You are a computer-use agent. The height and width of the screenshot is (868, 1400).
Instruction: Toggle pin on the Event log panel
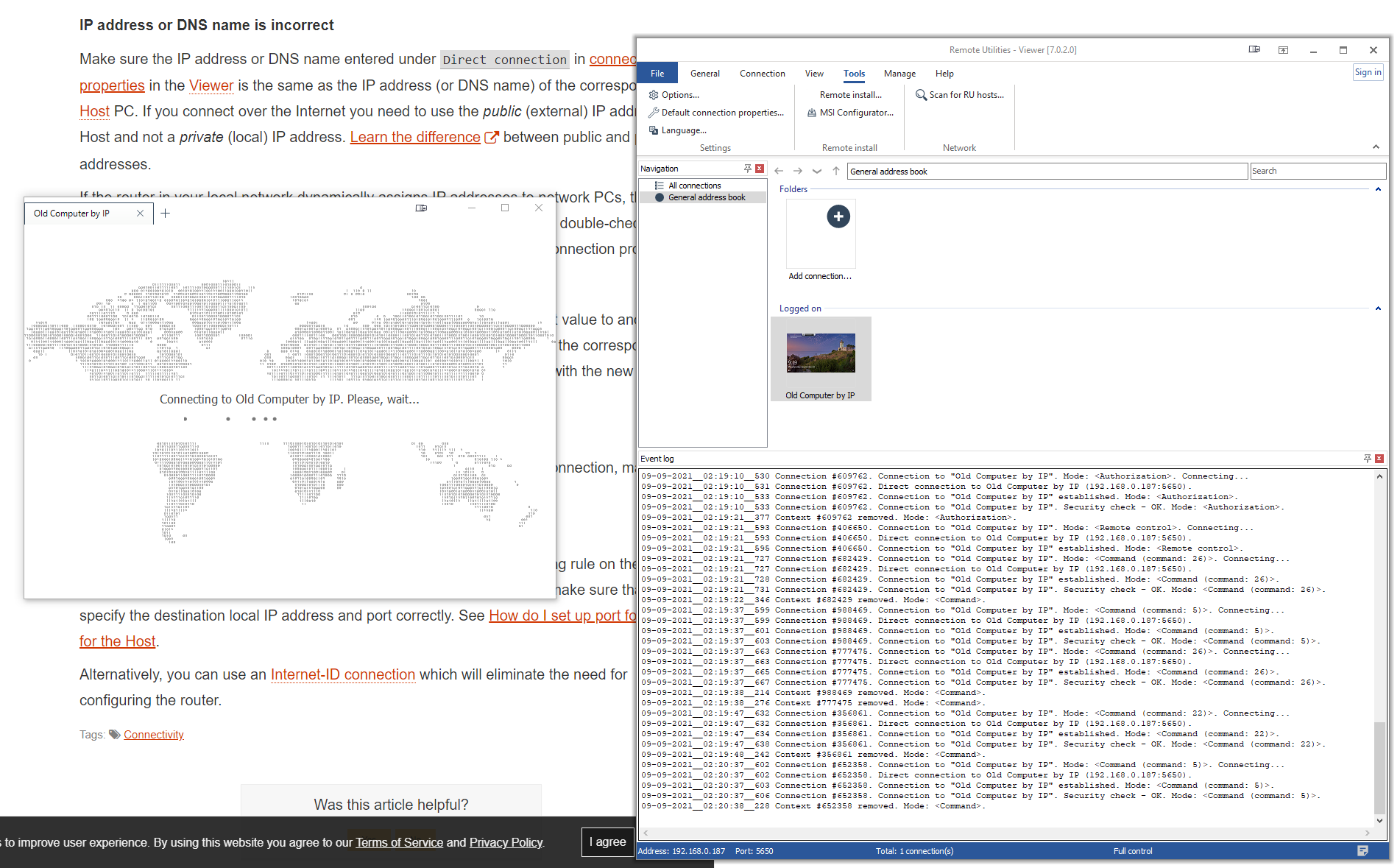pyautogui.click(x=1367, y=459)
